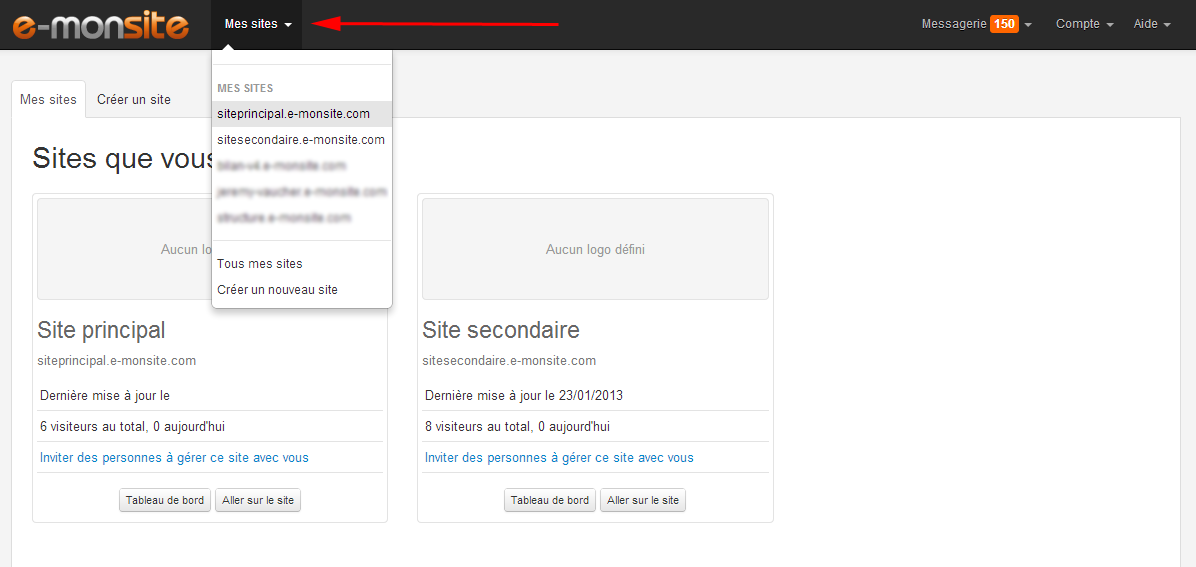
Task: Click siteprincipal.e-monsite.com text under Site principal card
Action: tap(117, 361)
